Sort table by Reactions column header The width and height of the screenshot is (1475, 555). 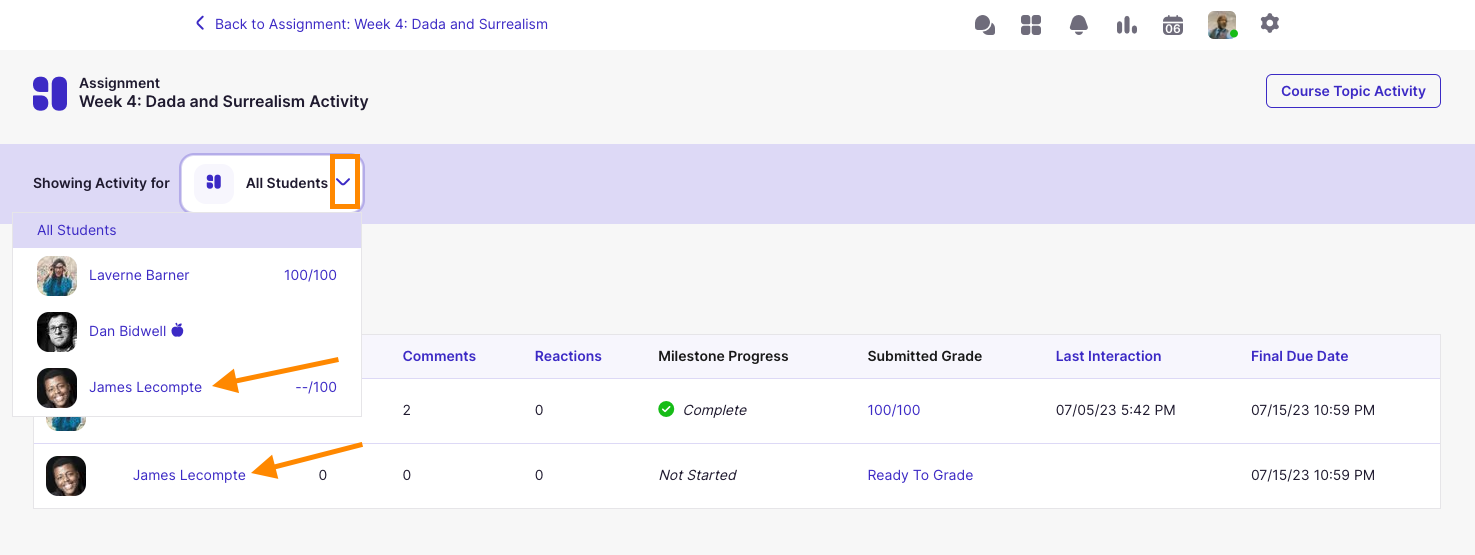tap(568, 356)
